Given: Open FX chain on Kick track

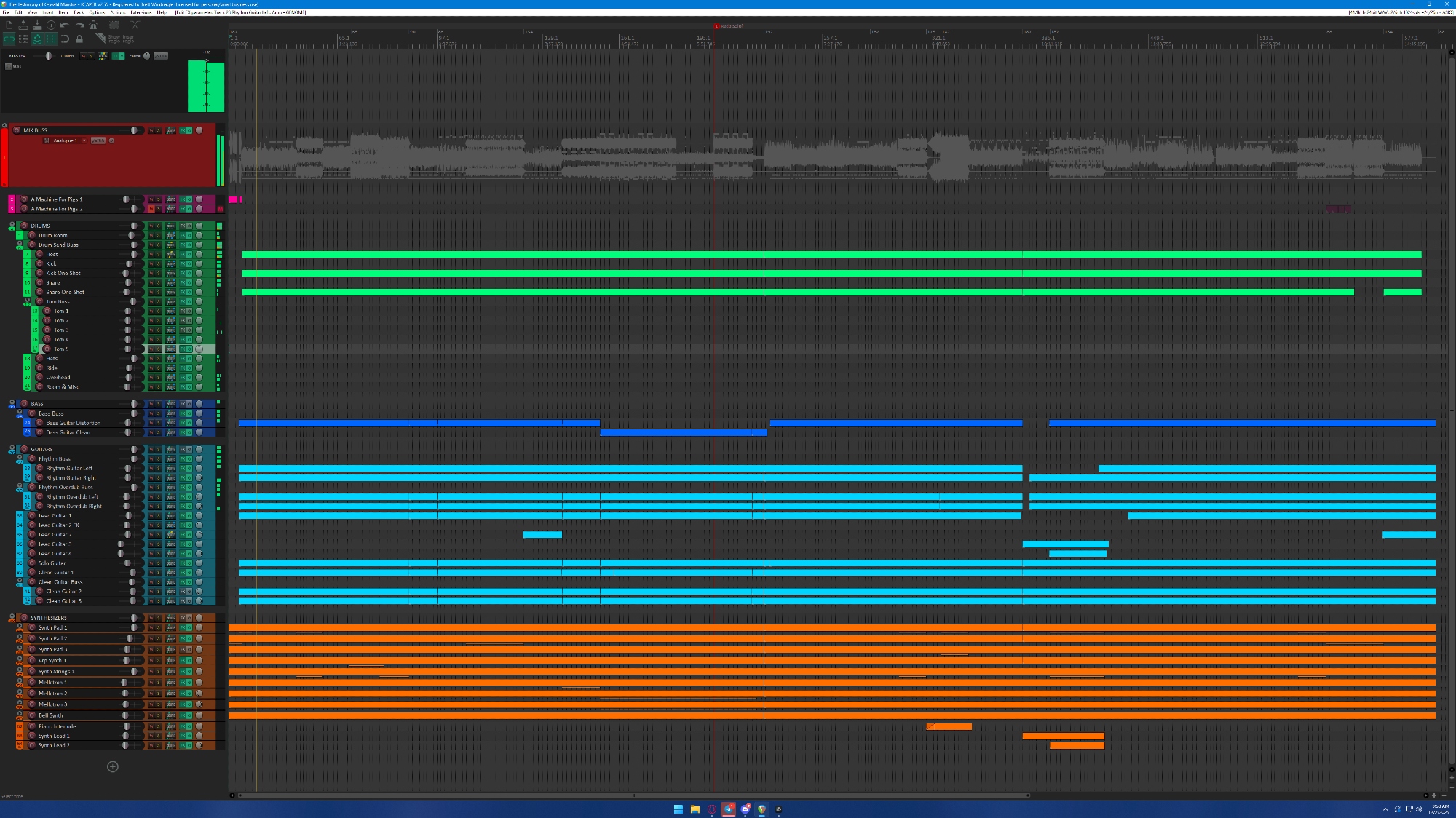Looking at the screenshot, I should [x=183, y=263].
